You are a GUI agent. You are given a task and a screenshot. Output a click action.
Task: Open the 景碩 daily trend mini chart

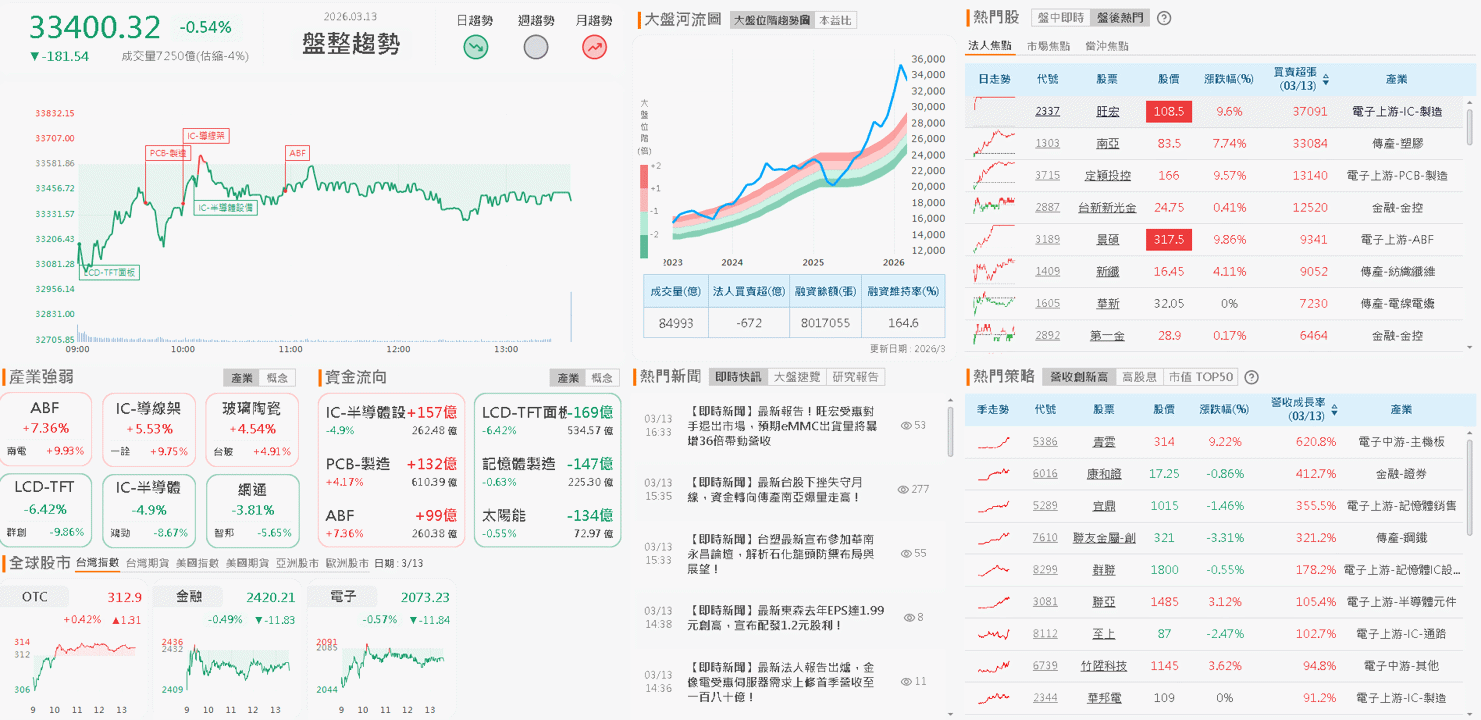994,239
